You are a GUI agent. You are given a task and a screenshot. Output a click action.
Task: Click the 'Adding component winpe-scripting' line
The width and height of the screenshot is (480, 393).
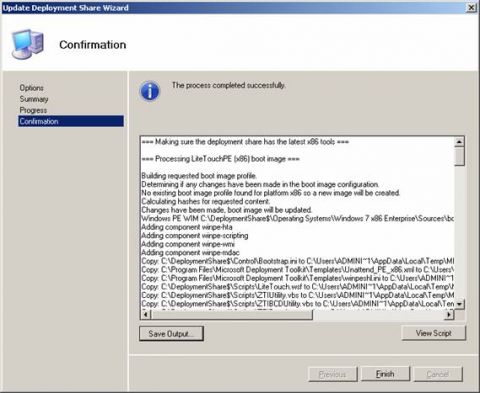195,236
